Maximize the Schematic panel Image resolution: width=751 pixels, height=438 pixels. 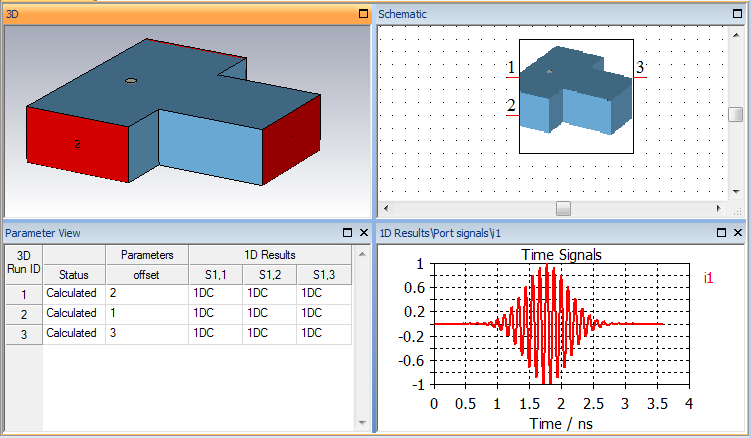tap(738, 14)
